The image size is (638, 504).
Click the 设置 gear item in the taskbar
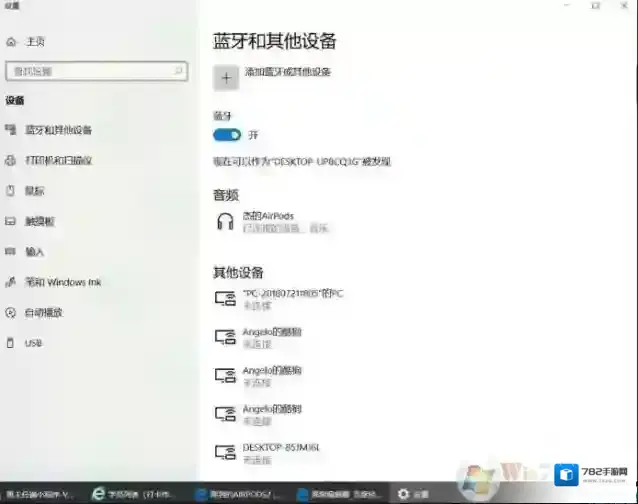(413, 494)
